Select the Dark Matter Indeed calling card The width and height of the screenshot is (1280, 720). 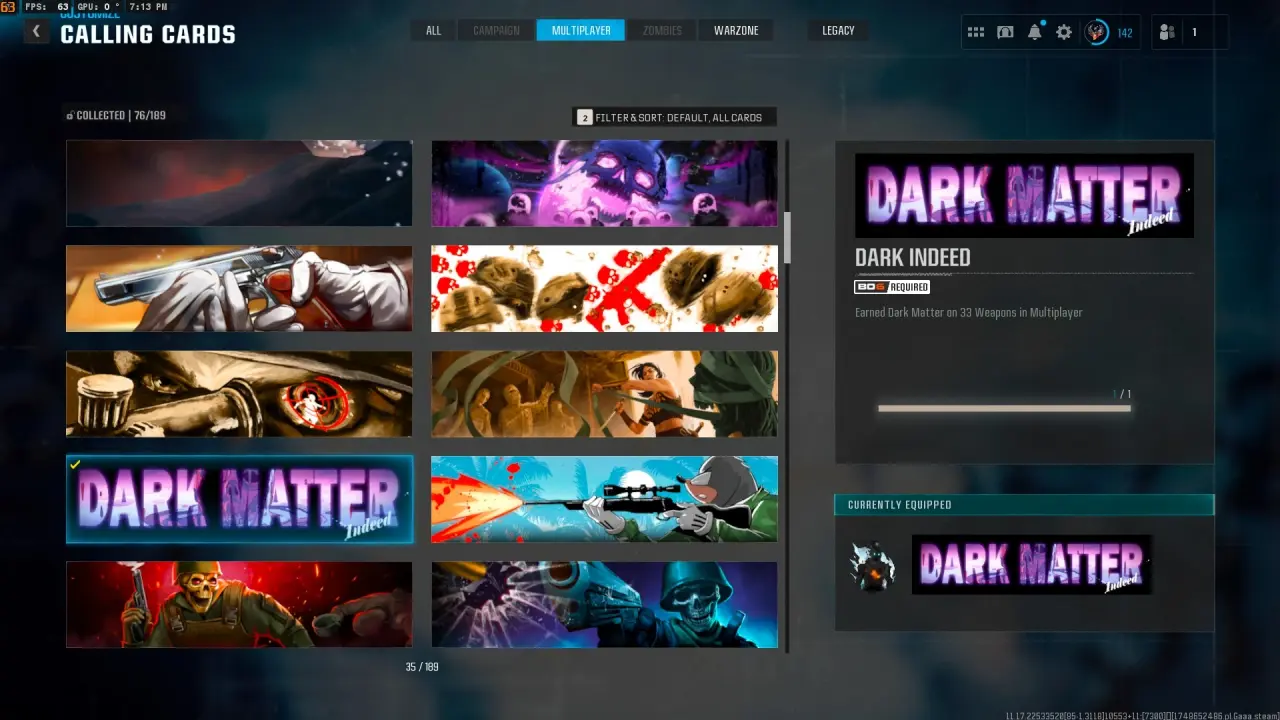(x=239, y=499)
